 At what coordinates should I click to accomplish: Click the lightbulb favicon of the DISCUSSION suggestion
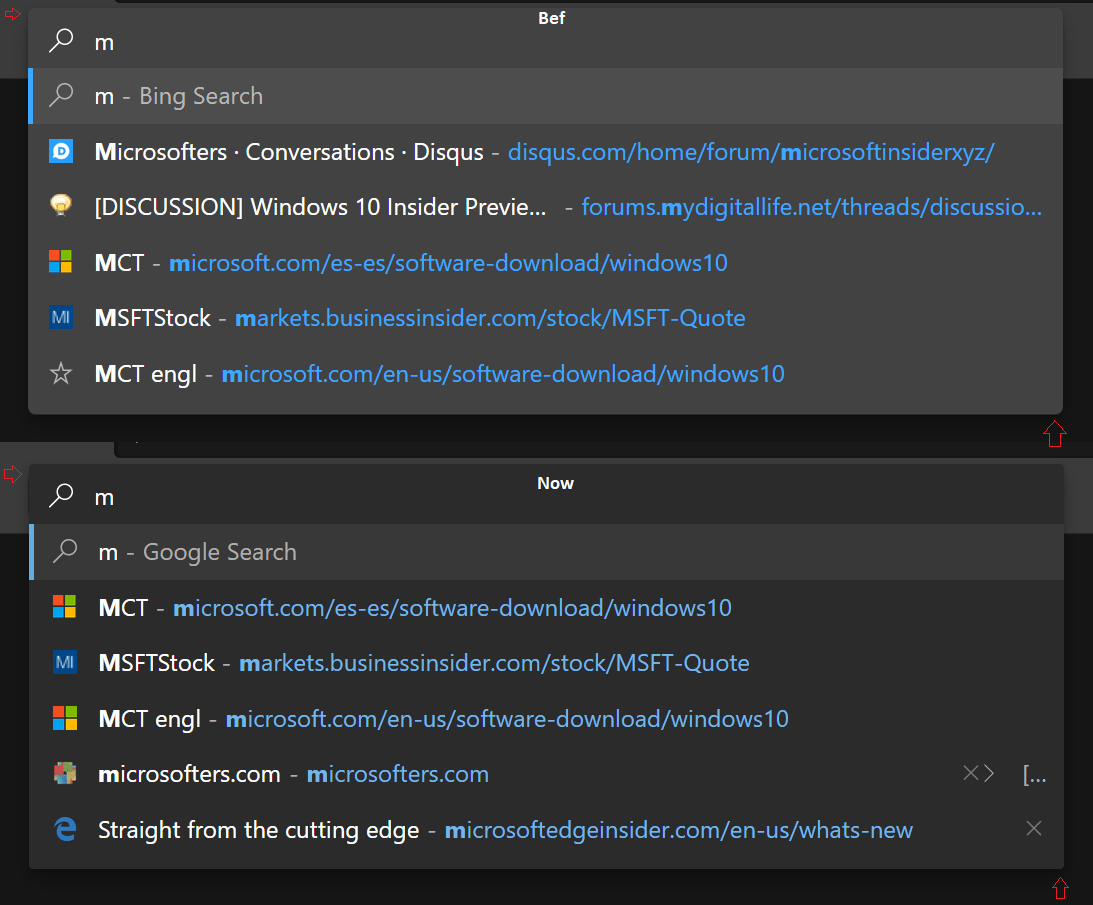pyautogui.click(x=61, y=205)
